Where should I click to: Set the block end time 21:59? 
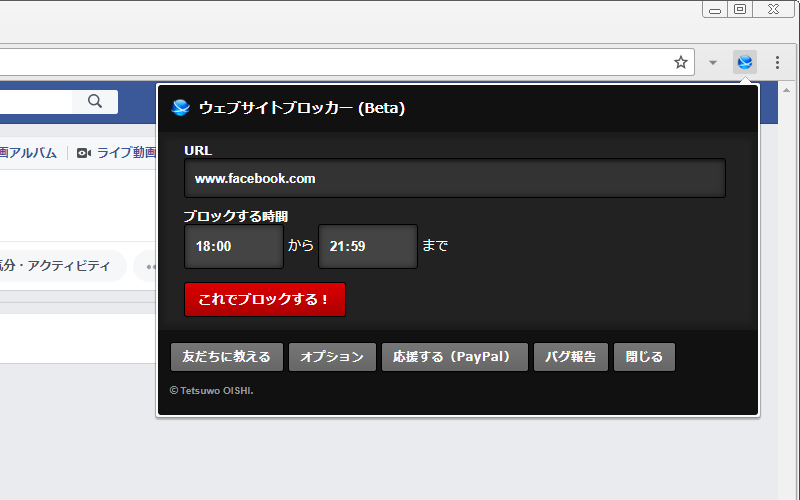click(368, 246)
